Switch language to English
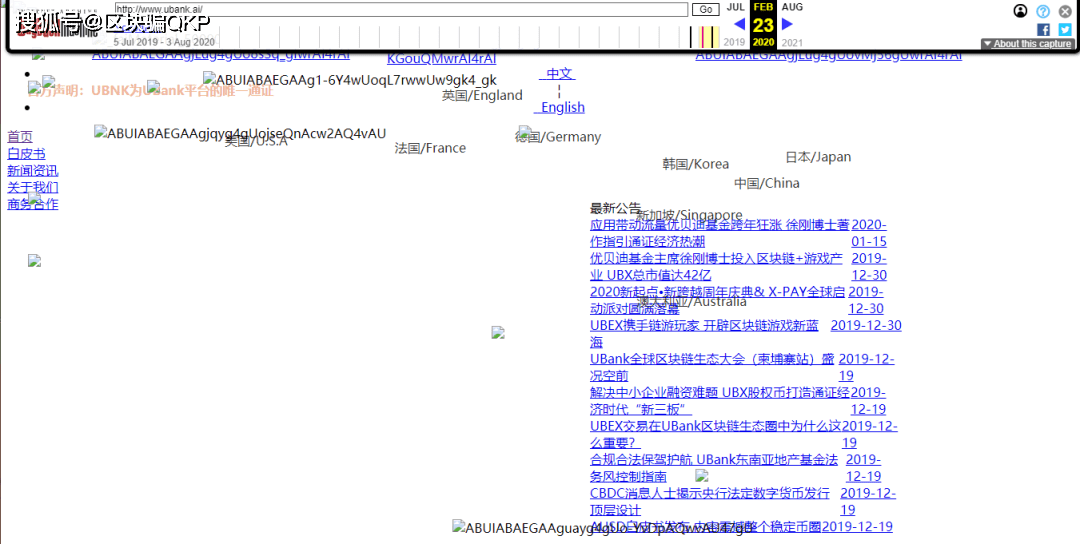The image size is (1080, 544). (562, 107)
